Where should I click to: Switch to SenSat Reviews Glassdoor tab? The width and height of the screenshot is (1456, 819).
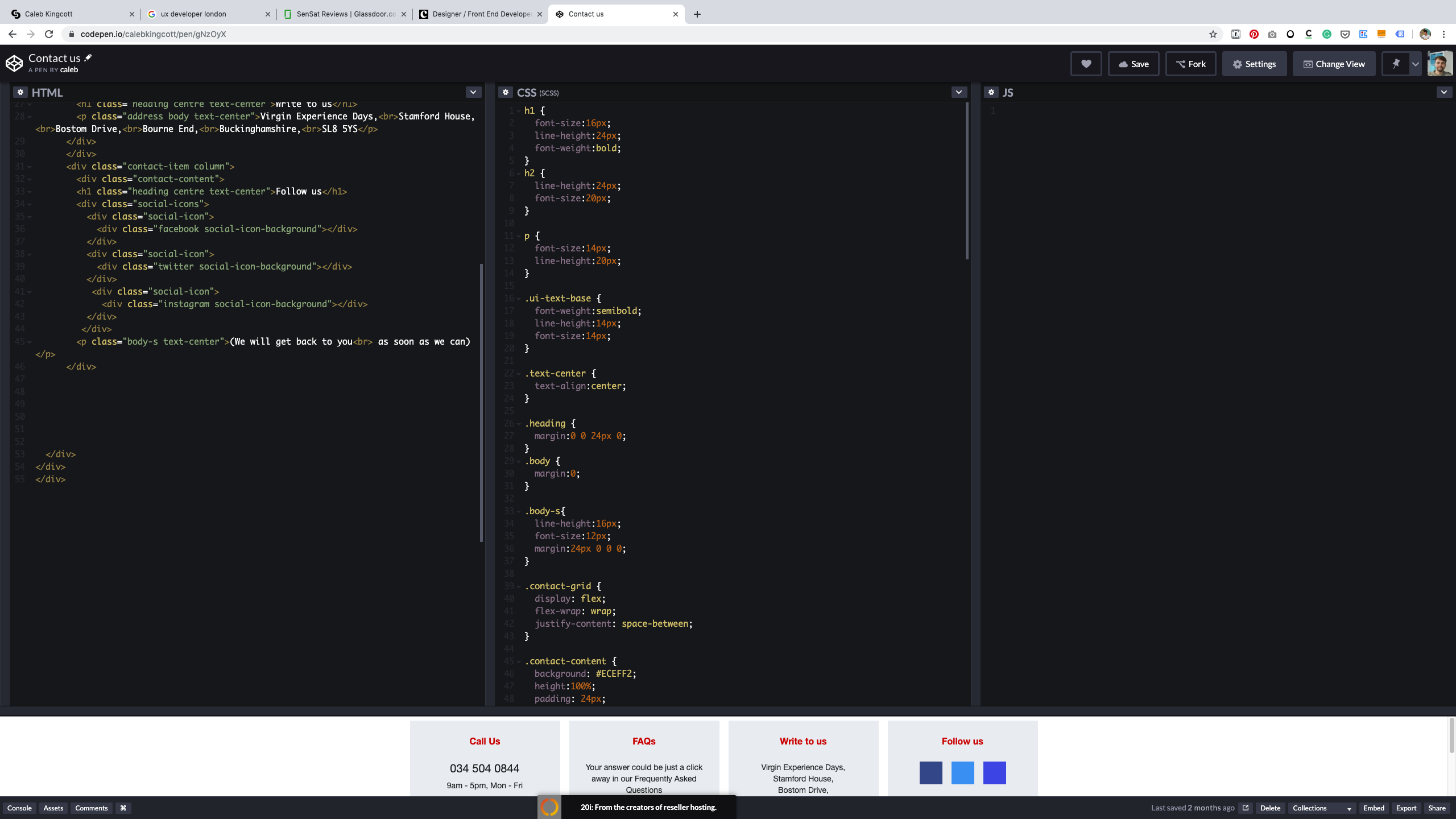pyautogui.click(x=345, y=14)
